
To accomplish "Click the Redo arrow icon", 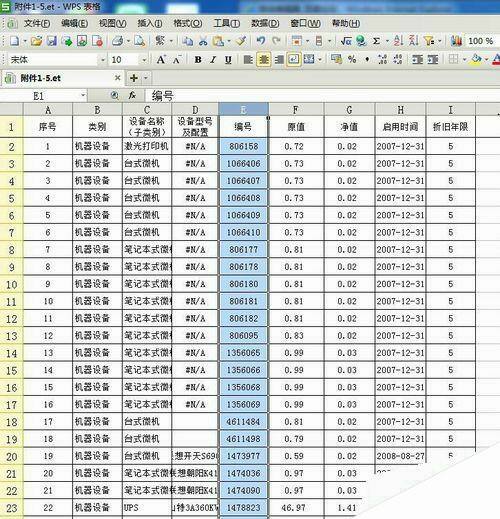I will click(x=276, y=41).
